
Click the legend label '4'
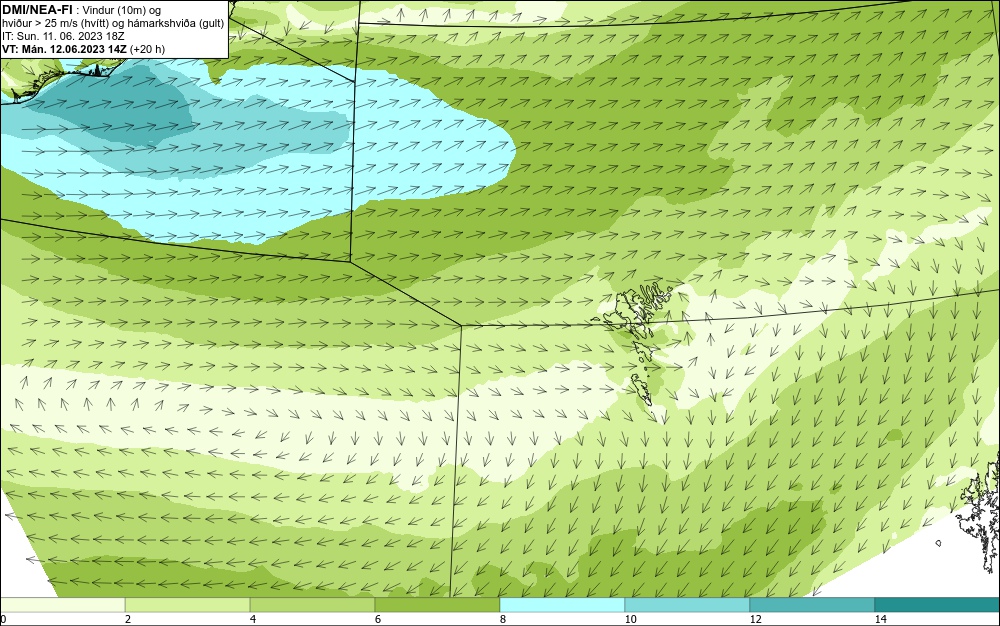tap(253, 619)
